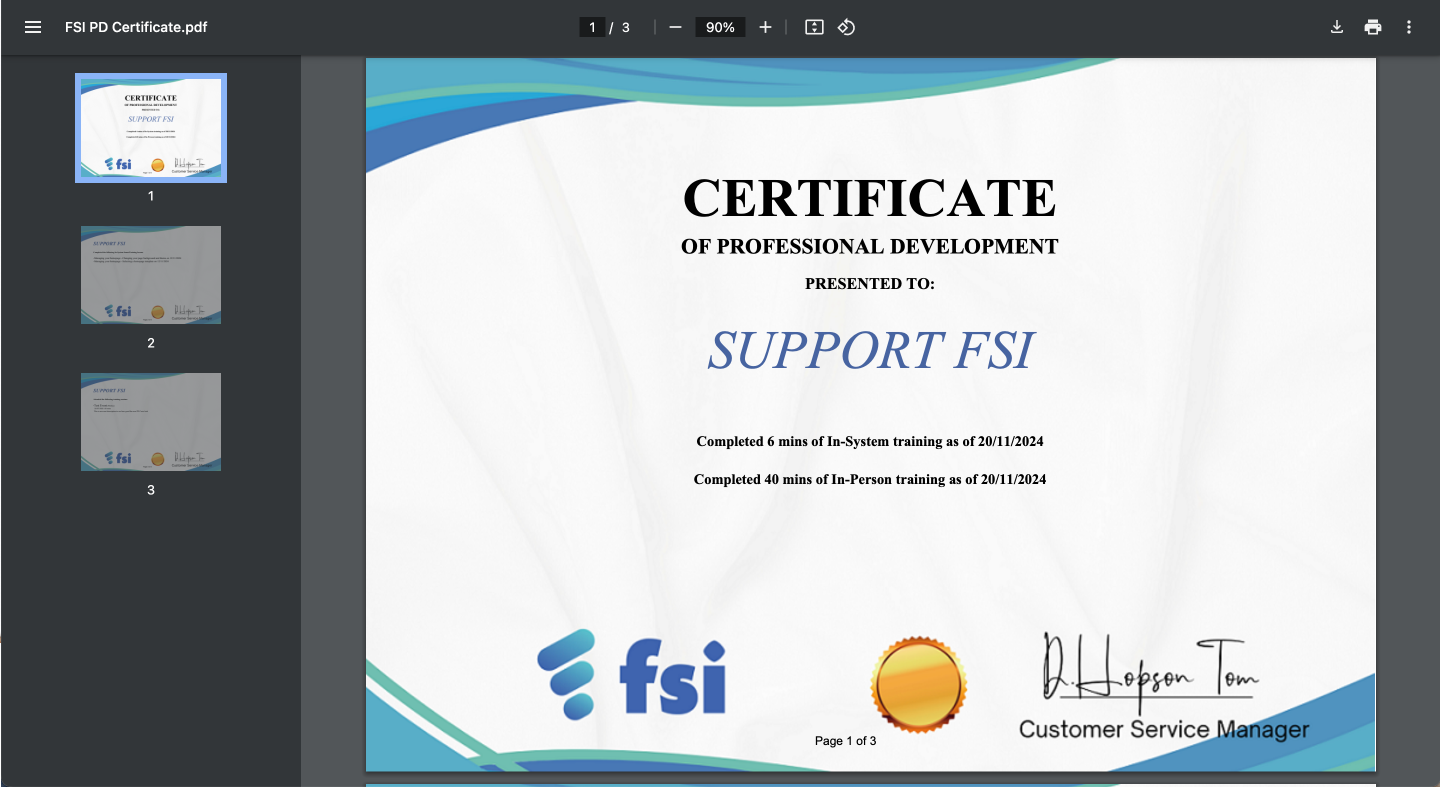Click the zoom in plus button
This screenshot has height=787, width=1440.
(765, 27)
